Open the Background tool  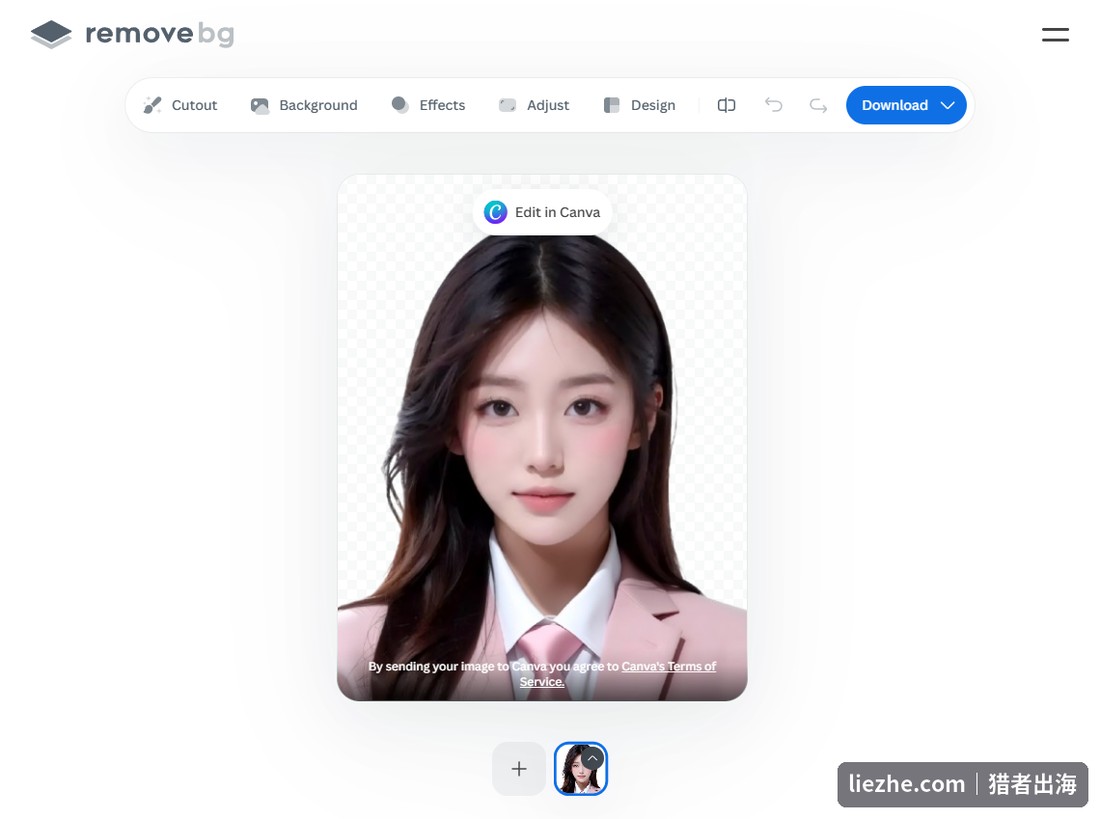click(304, 105)
